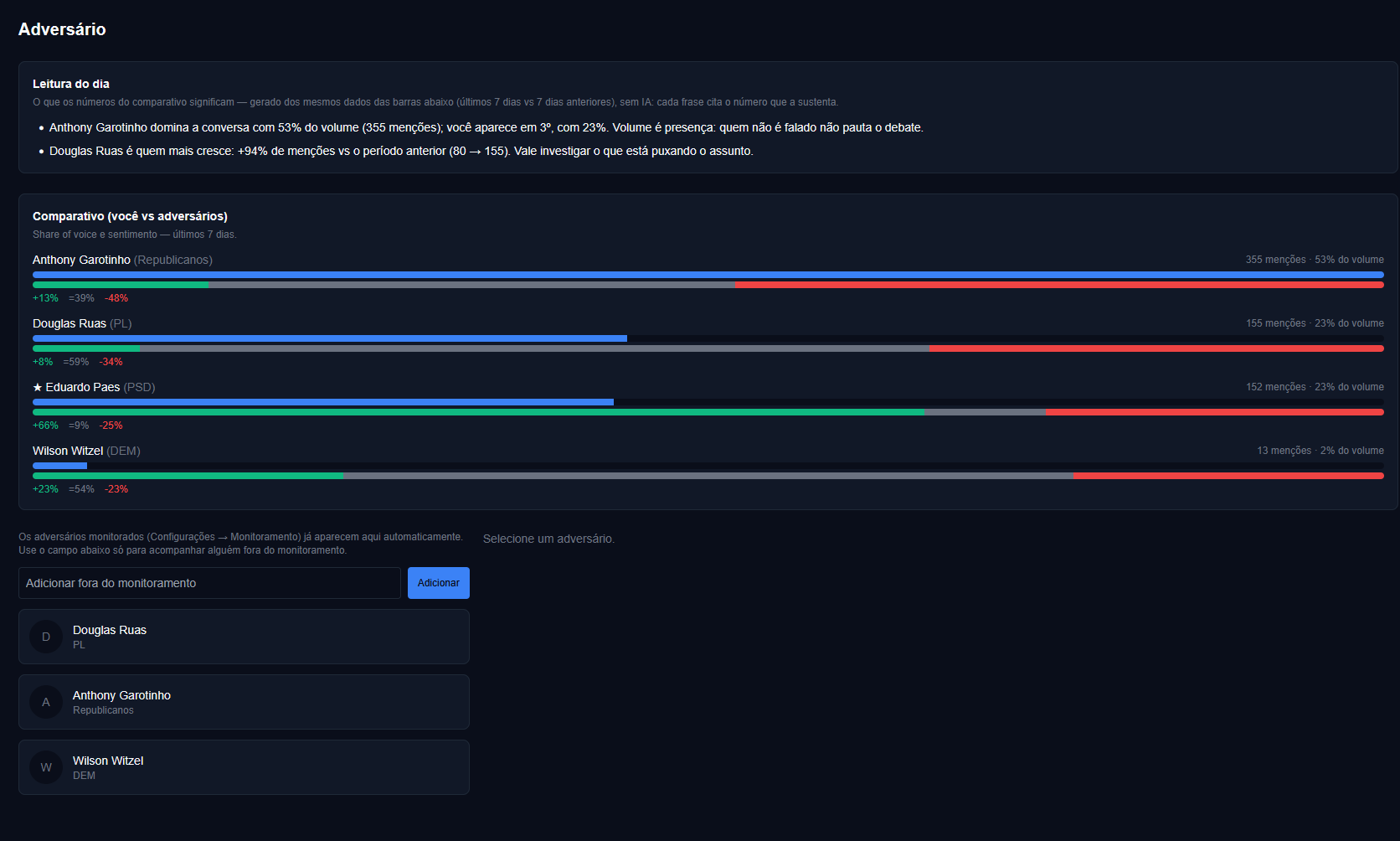Click the 'Republicanos' party label in card
This screenshot has height=841, width=1400.
103,710
